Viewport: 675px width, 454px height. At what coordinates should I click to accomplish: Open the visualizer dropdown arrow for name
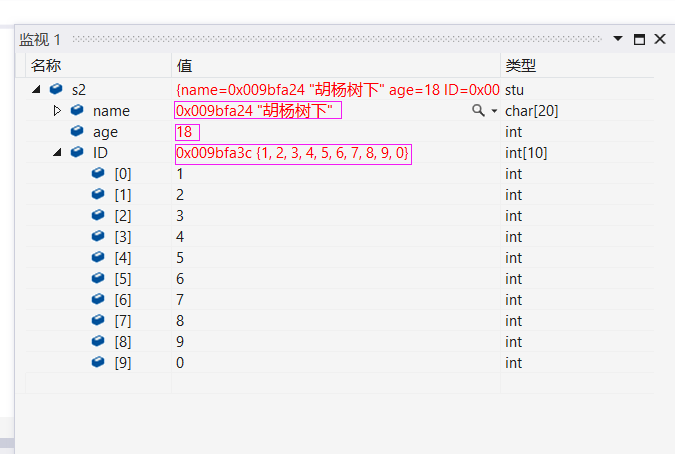click(x=494, y=111)
